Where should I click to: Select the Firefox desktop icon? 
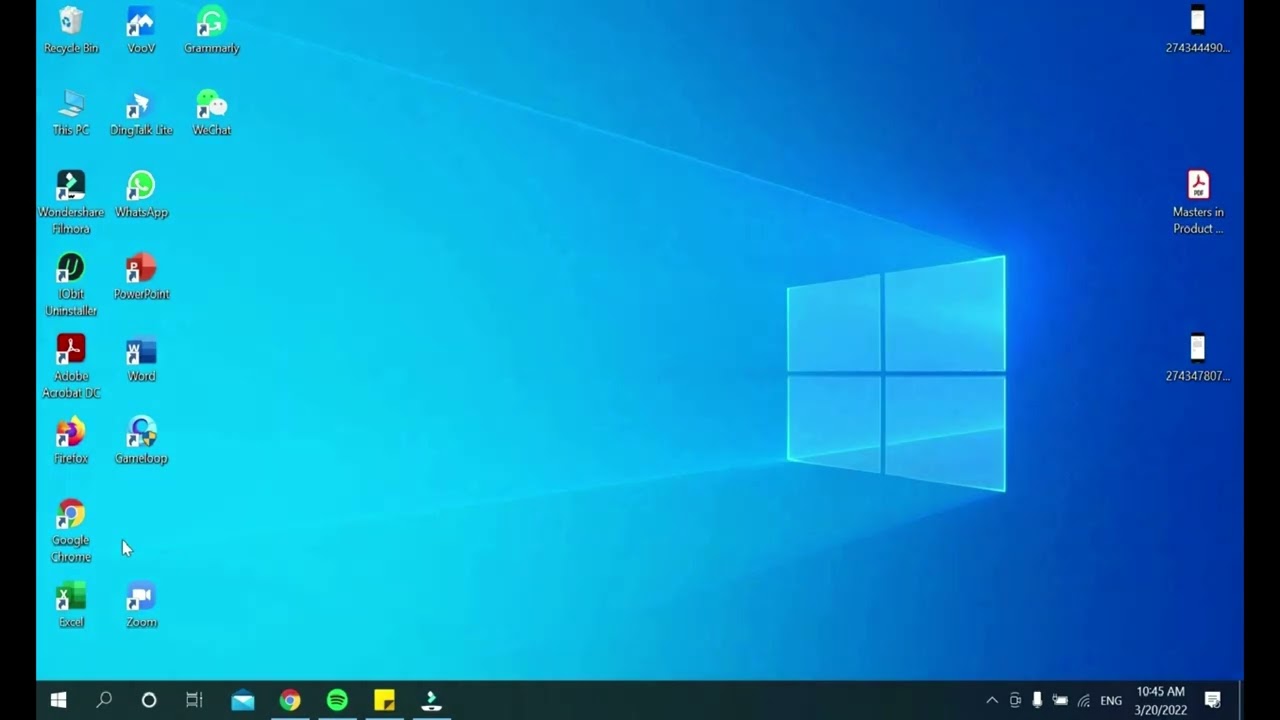pyautogui.click(x=71, y=440)
